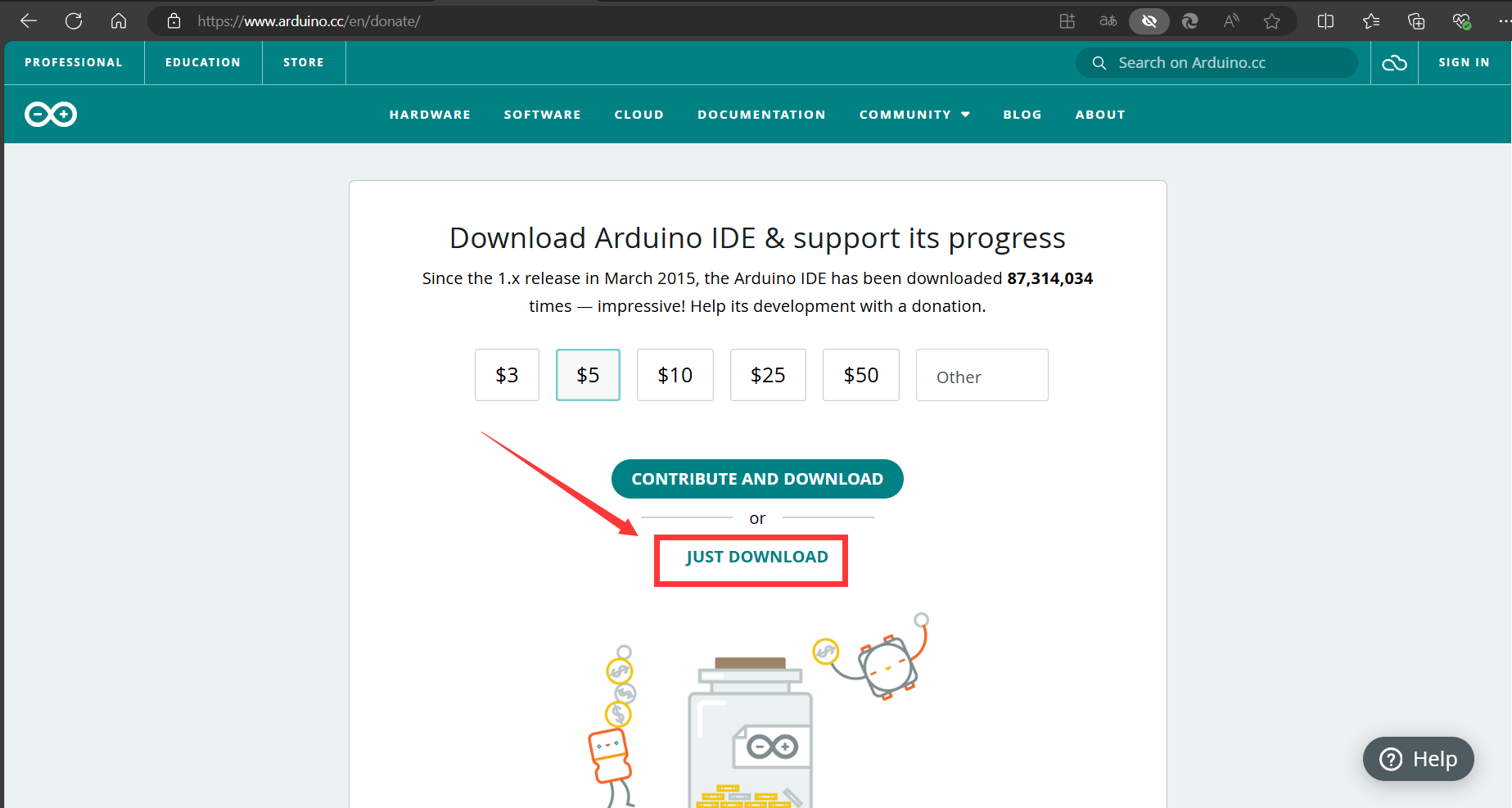Click the donation jar illustration
The image size is (1512, 808).
(x=751, y=733)
